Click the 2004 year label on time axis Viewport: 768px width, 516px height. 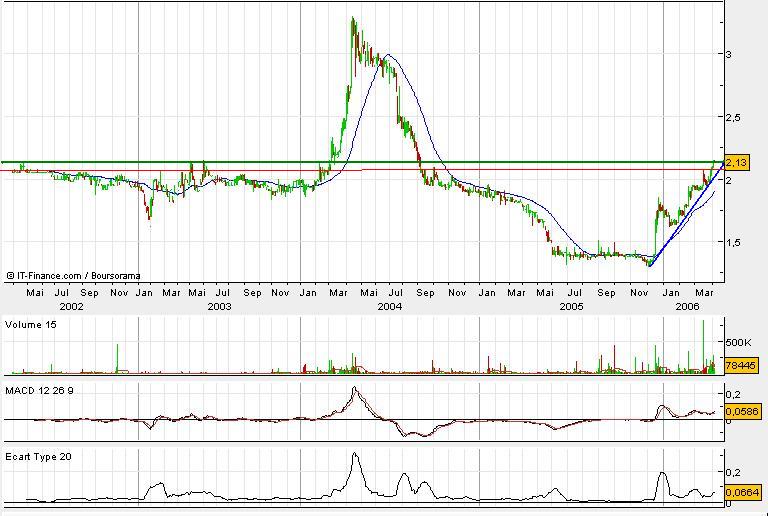[x=390, y=306]
